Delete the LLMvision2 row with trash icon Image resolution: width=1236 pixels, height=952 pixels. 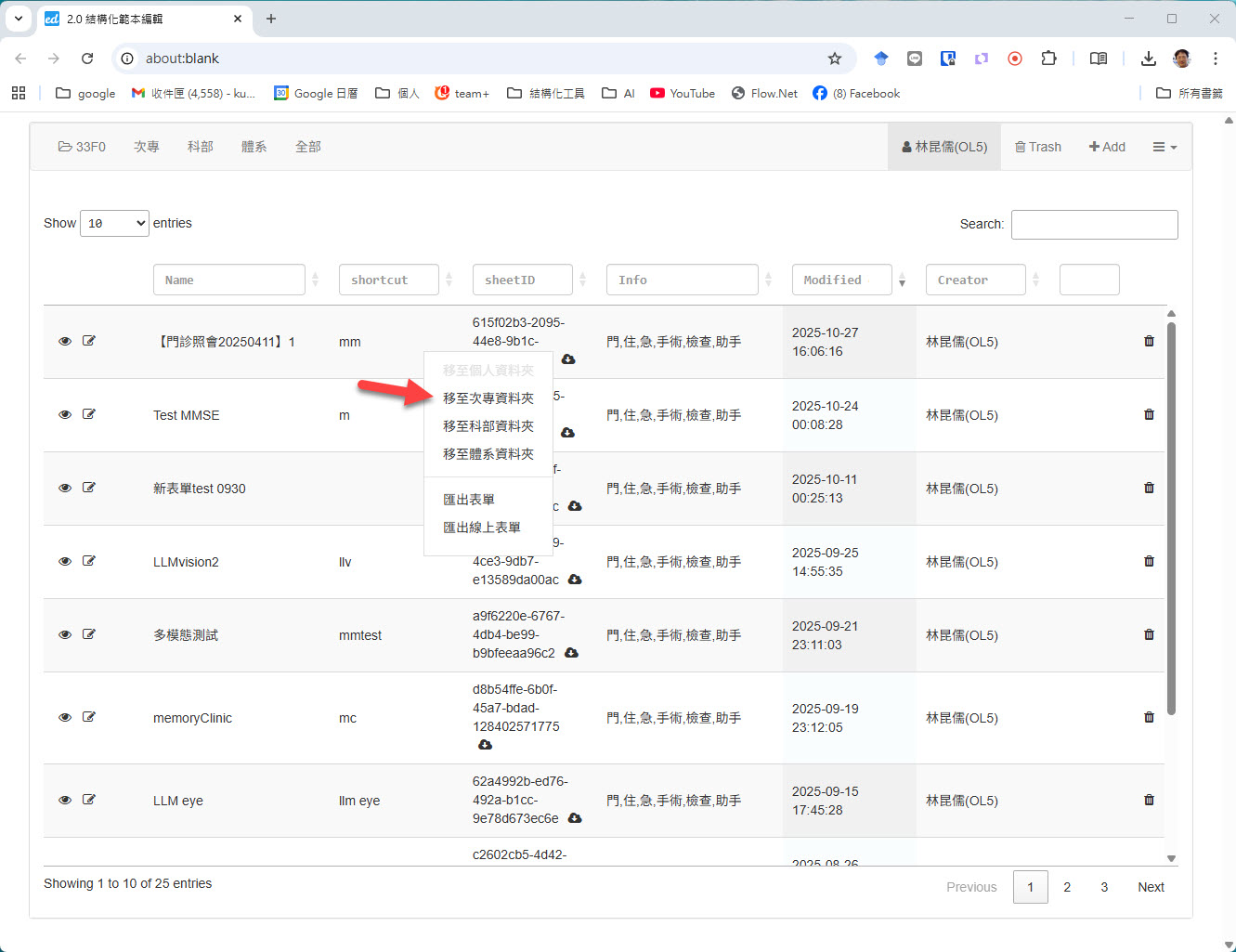[1149, 561]
